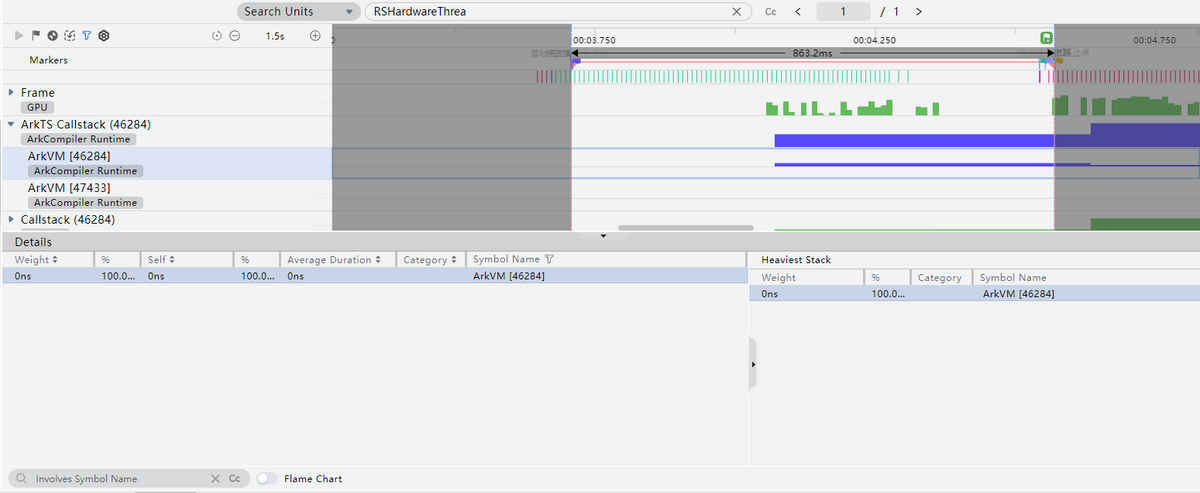Viewport: 1200px width, 493px height.
Task: Toggle Cc option beside Involves Symbol Name
Action: 234,479
